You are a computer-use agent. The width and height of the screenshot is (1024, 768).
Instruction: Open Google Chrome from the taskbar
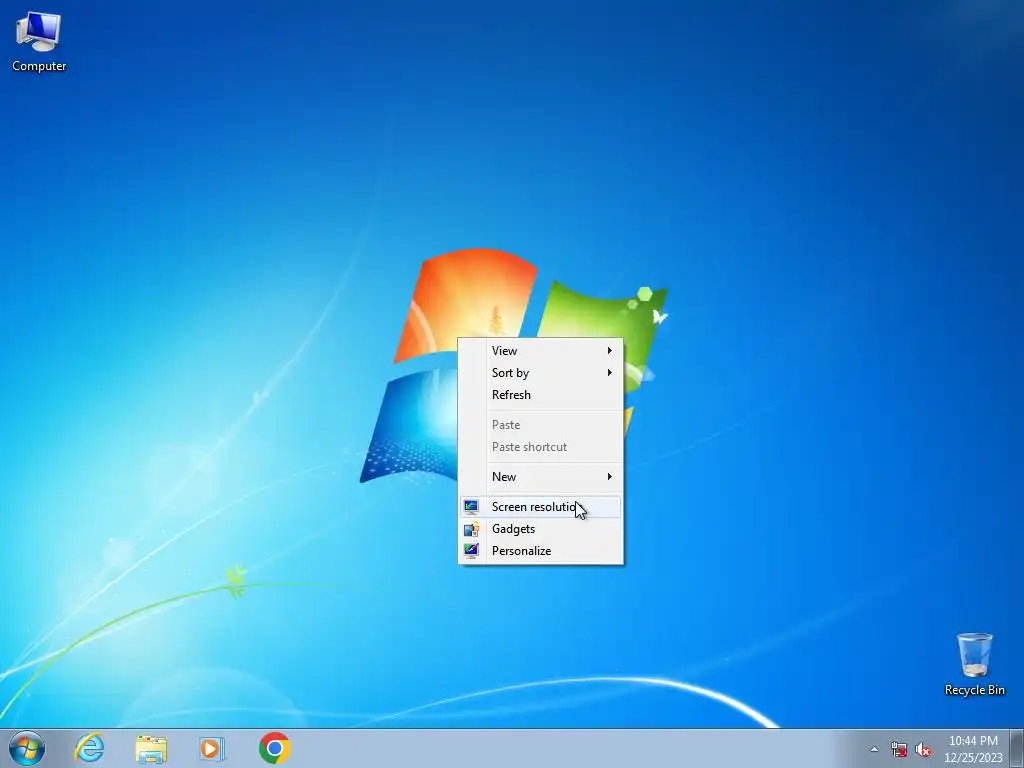click(274, 748)
